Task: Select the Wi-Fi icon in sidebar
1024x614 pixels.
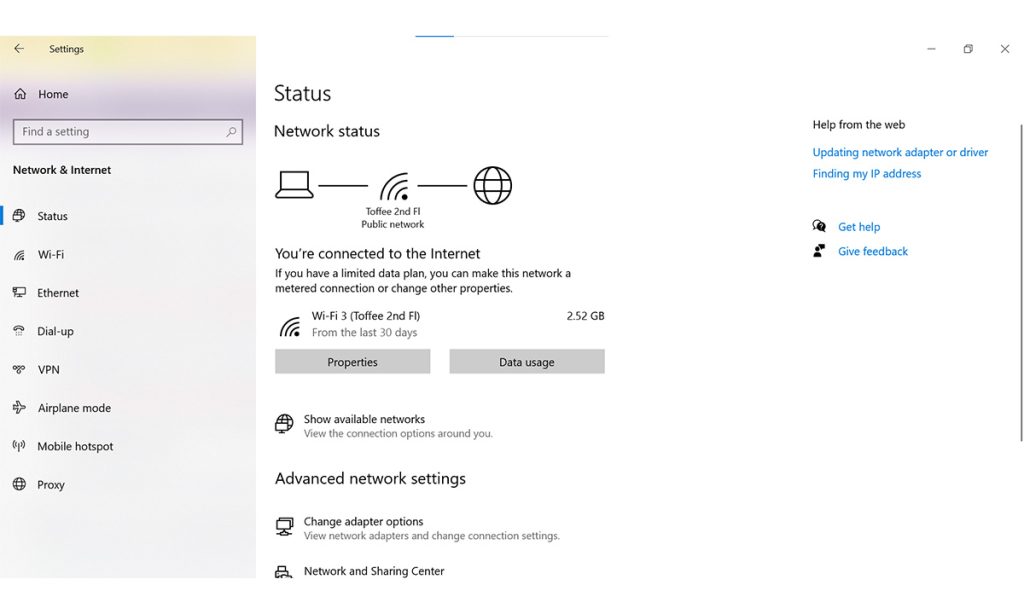Action: [20, 254]
